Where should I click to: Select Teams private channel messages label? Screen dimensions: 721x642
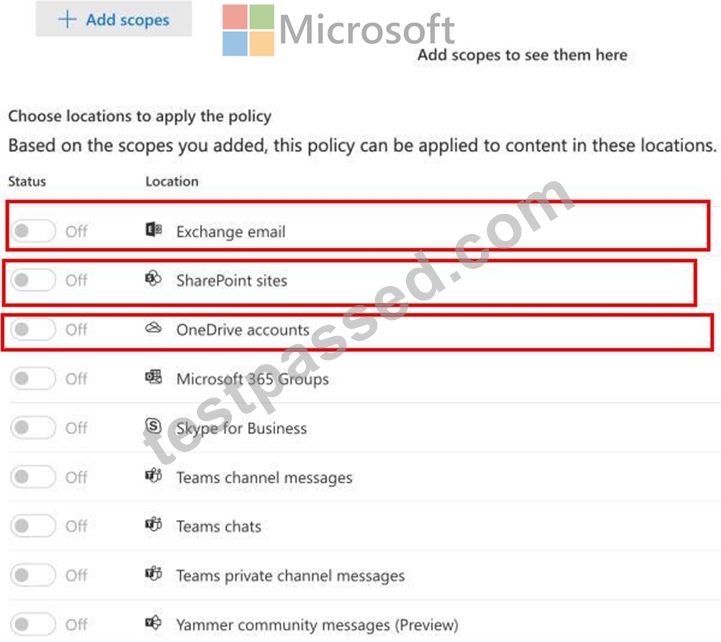click(x=291, y=575)
